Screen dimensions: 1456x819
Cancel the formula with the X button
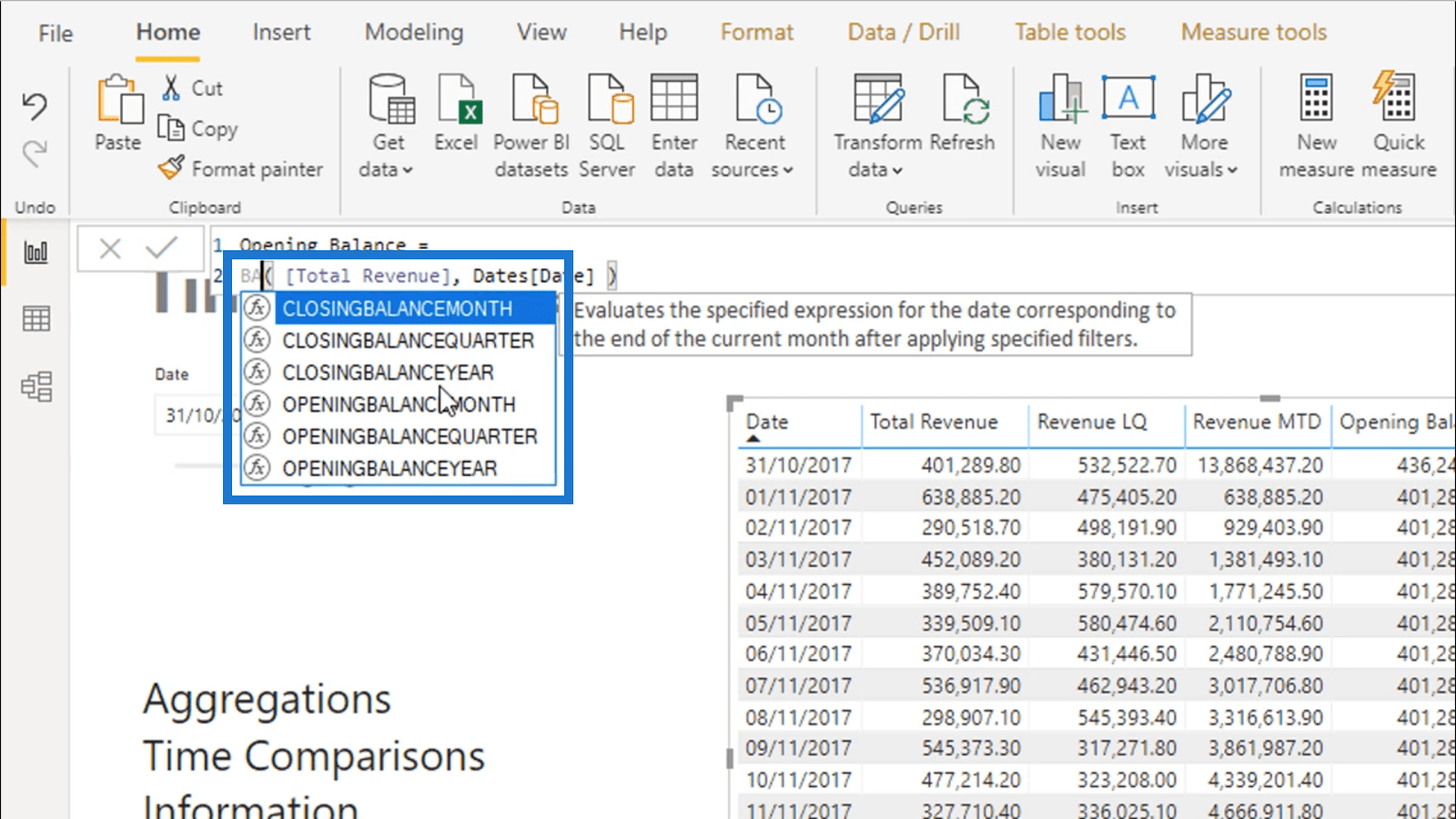click(x=110, y=248)
